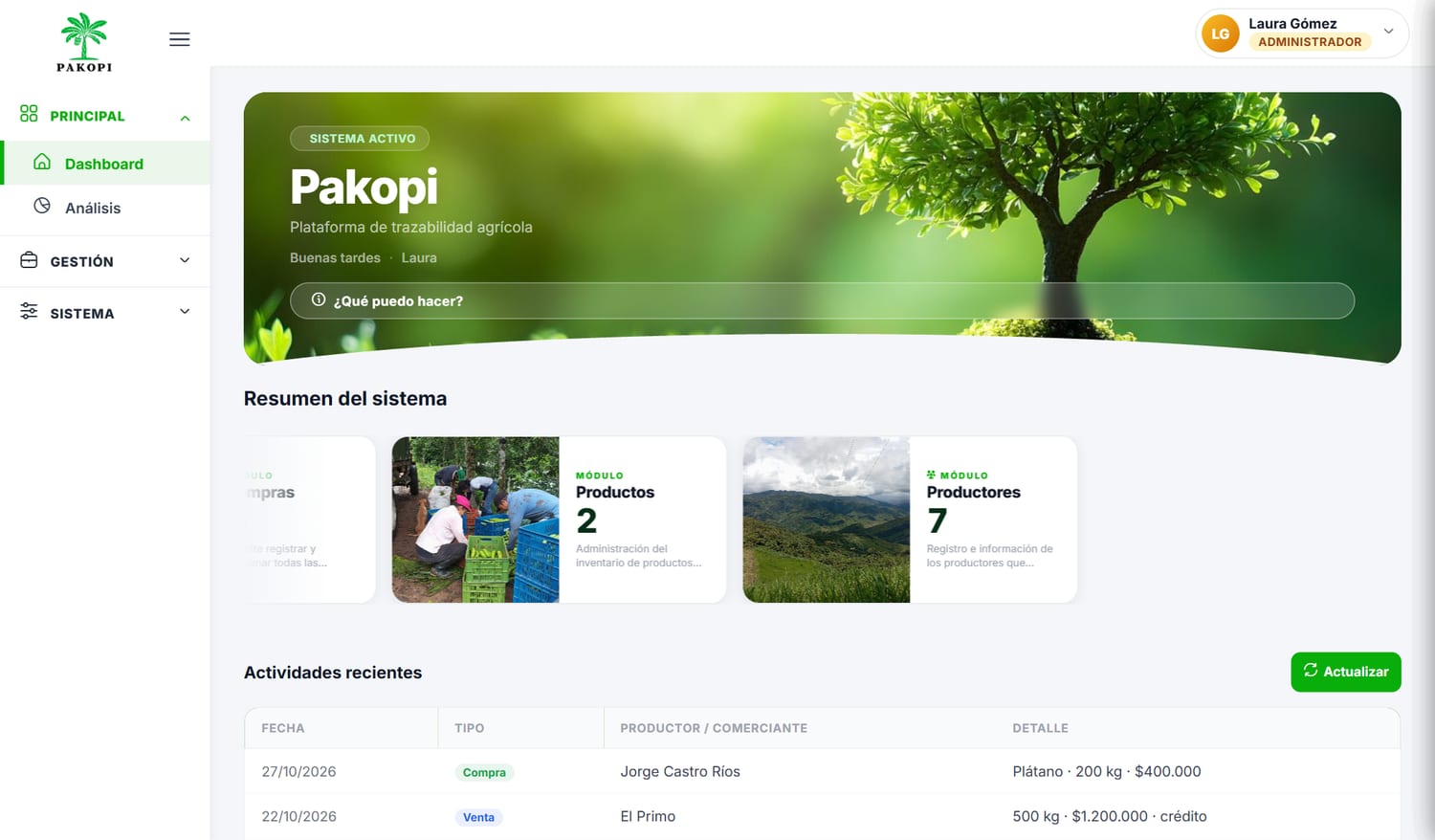Viewport: 1435px width, 840px height.
Task: Open the ¿Qué puedo hacer? help bar
Action: (x=822, y=300)
